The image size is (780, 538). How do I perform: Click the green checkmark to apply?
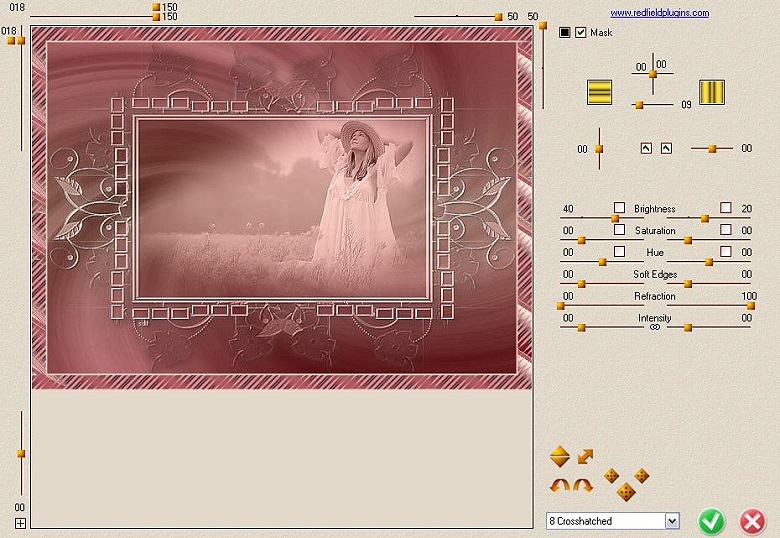click(x=711, y=520)
